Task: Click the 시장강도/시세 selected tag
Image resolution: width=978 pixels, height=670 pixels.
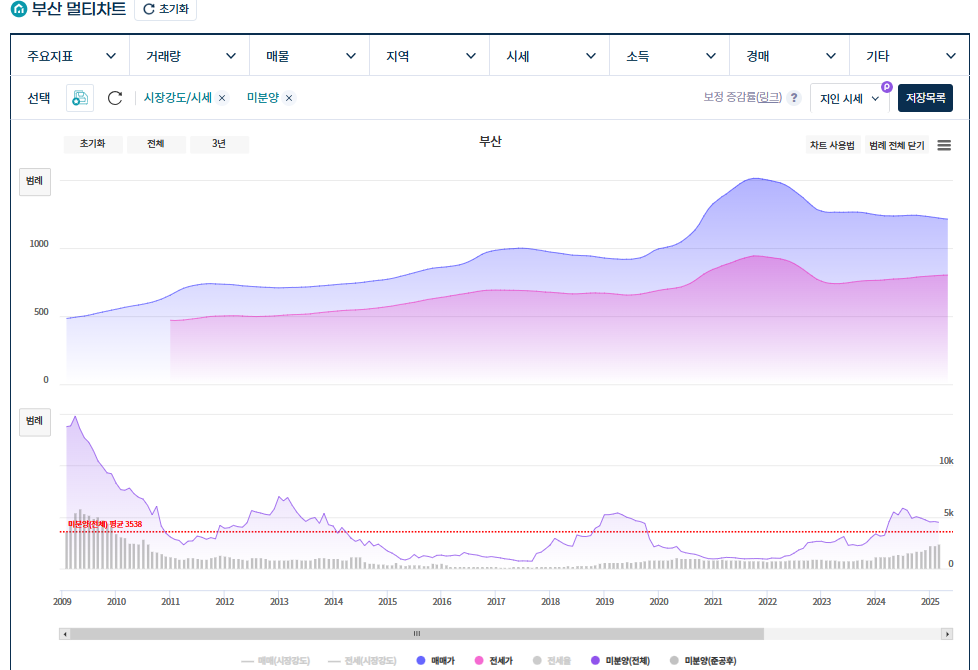Action: [178, 98]
